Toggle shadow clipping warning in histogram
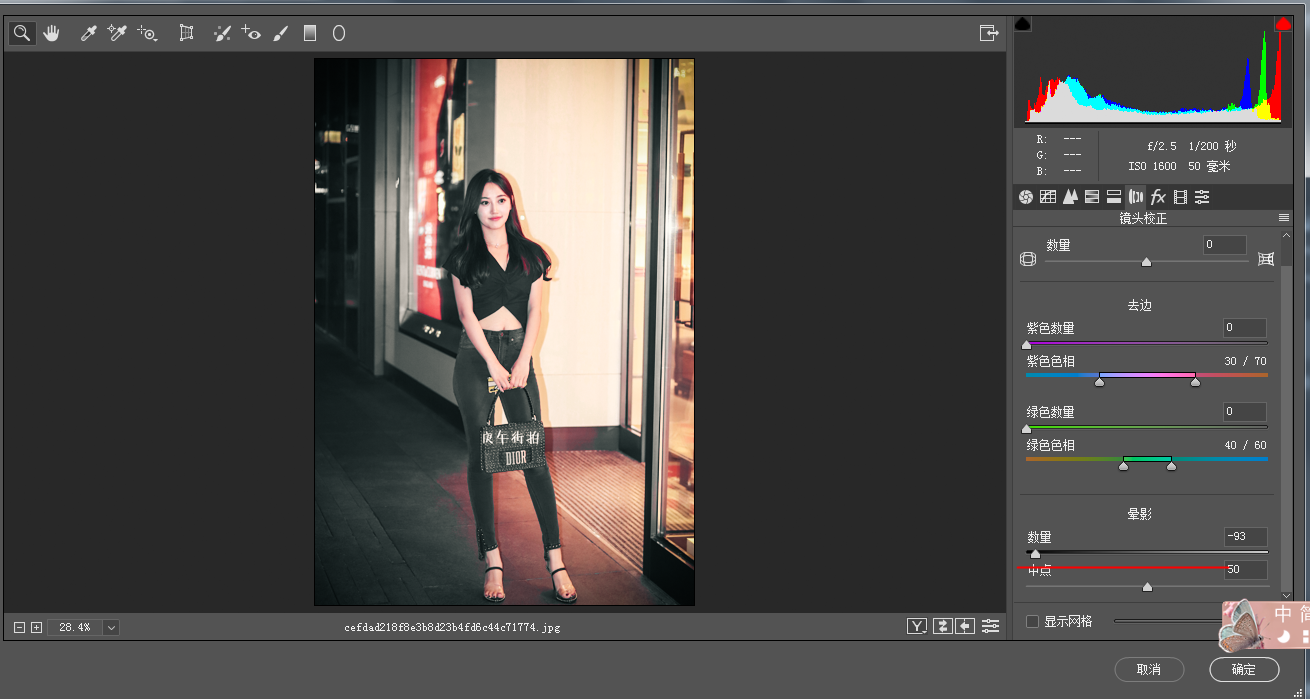The width and height of the screenshot is (1310, 699). pyautogui.click(x=1023, y=24)
